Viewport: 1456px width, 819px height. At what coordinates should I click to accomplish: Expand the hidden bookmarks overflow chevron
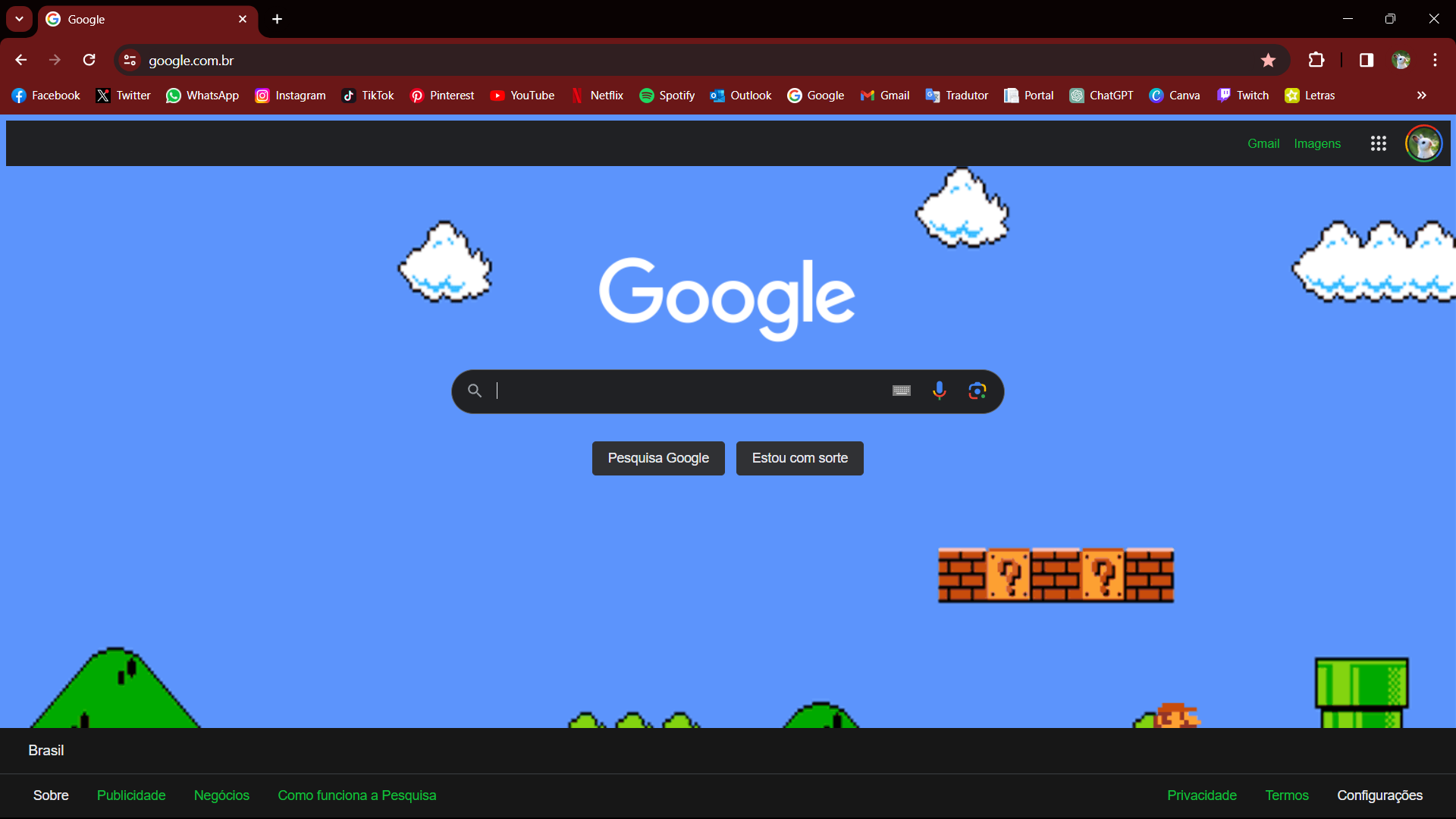(x=1421, y=96)
